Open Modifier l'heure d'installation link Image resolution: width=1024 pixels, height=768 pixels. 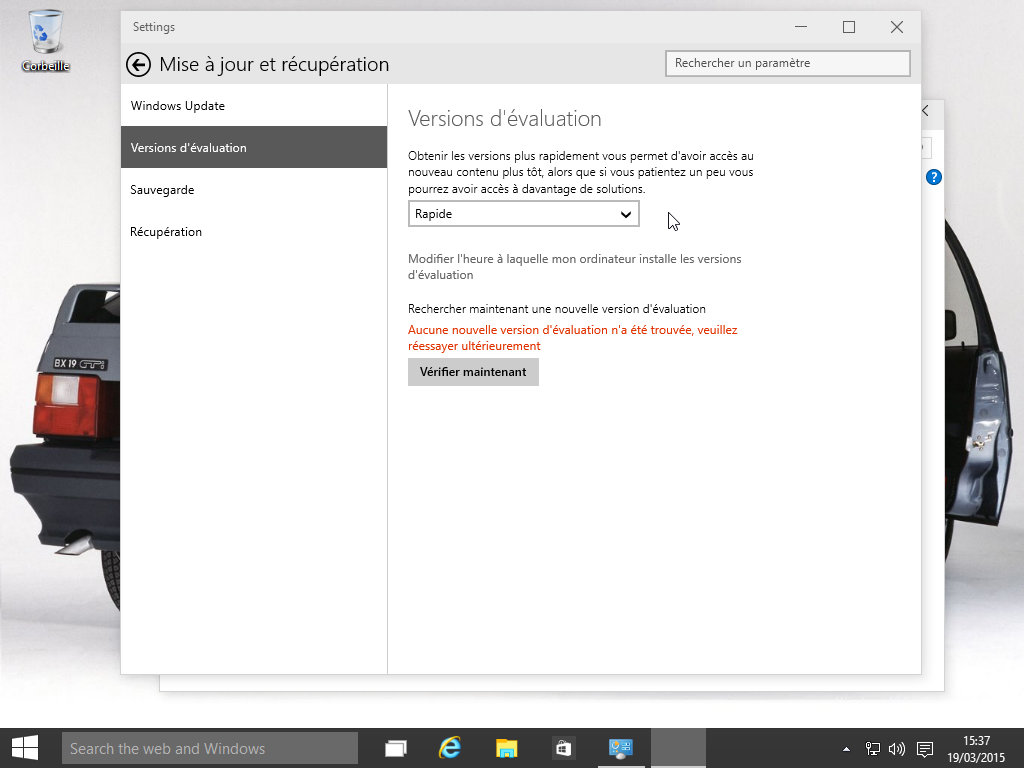tap(574, 266)
